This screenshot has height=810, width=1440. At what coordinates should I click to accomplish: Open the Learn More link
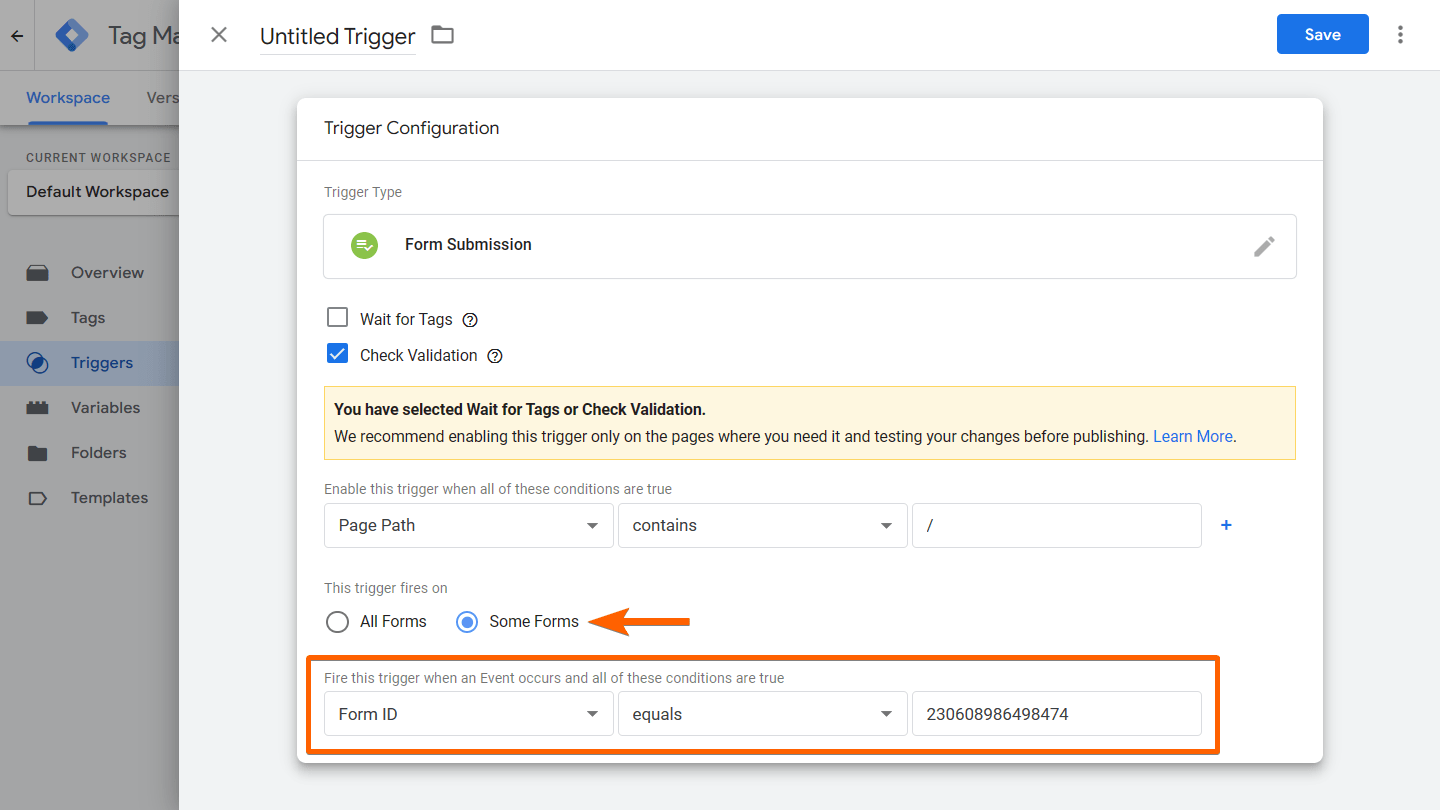pos(1192,437)
